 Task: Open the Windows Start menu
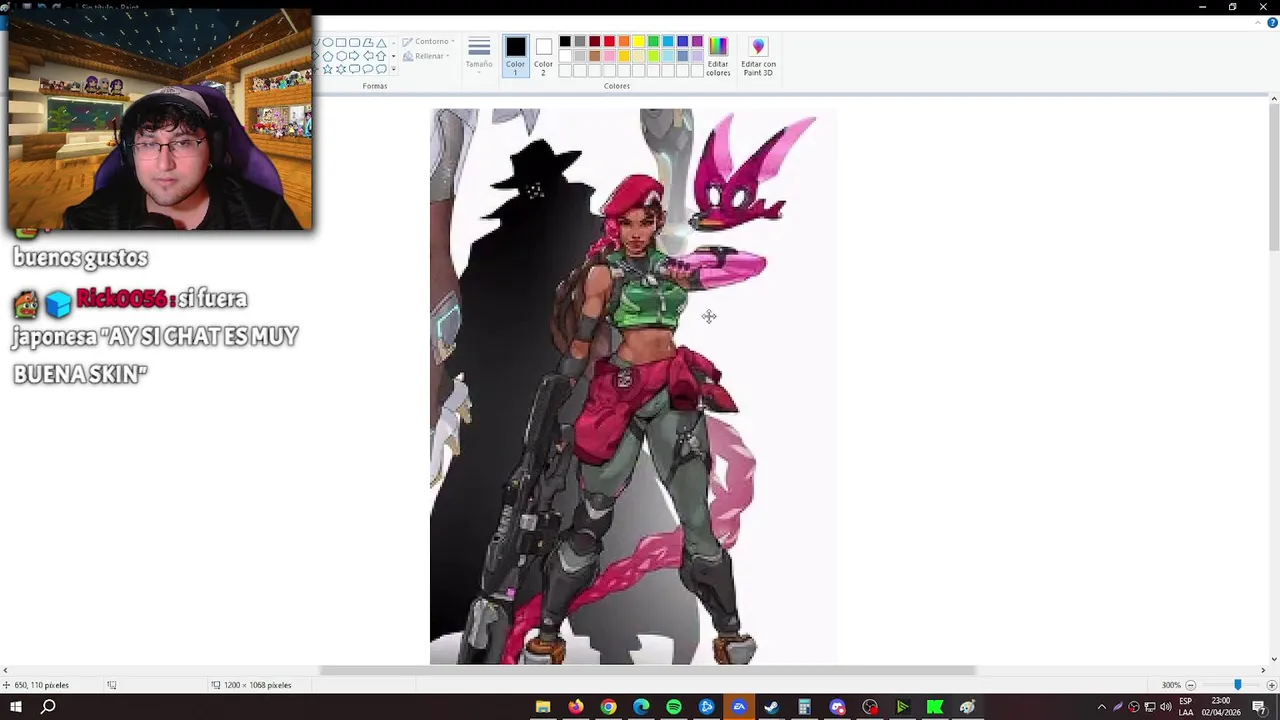point(16,707)
